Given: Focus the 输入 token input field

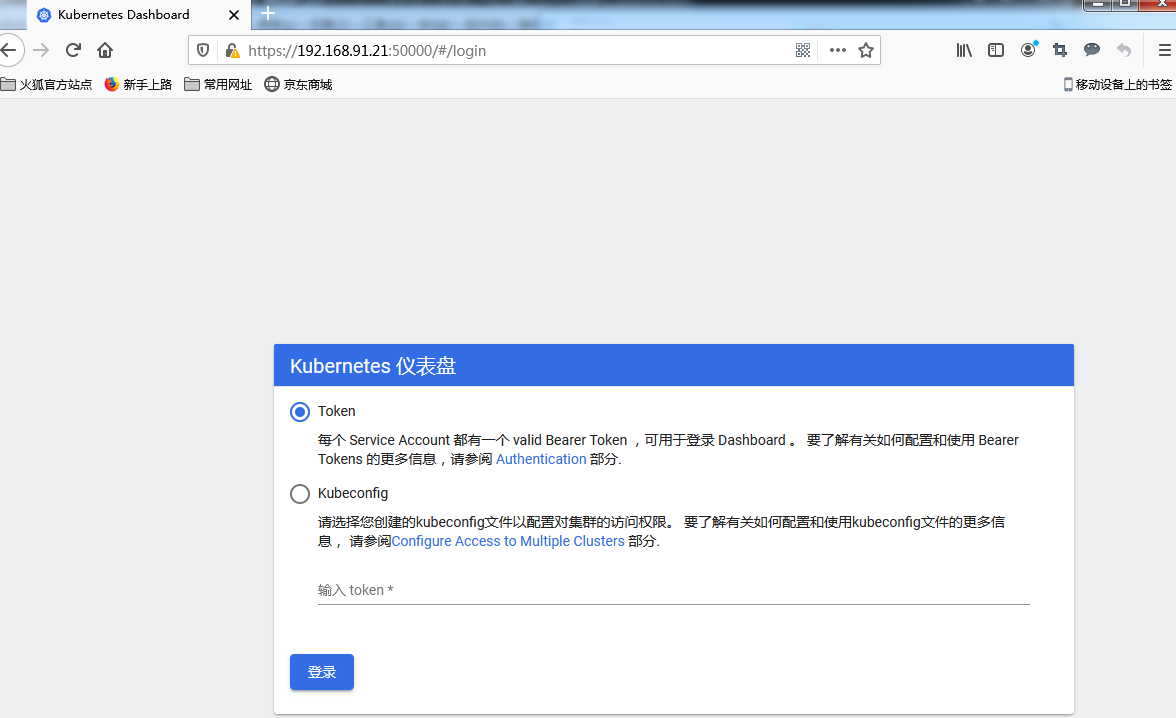Looking at the screenshot, I should (674, 590).
